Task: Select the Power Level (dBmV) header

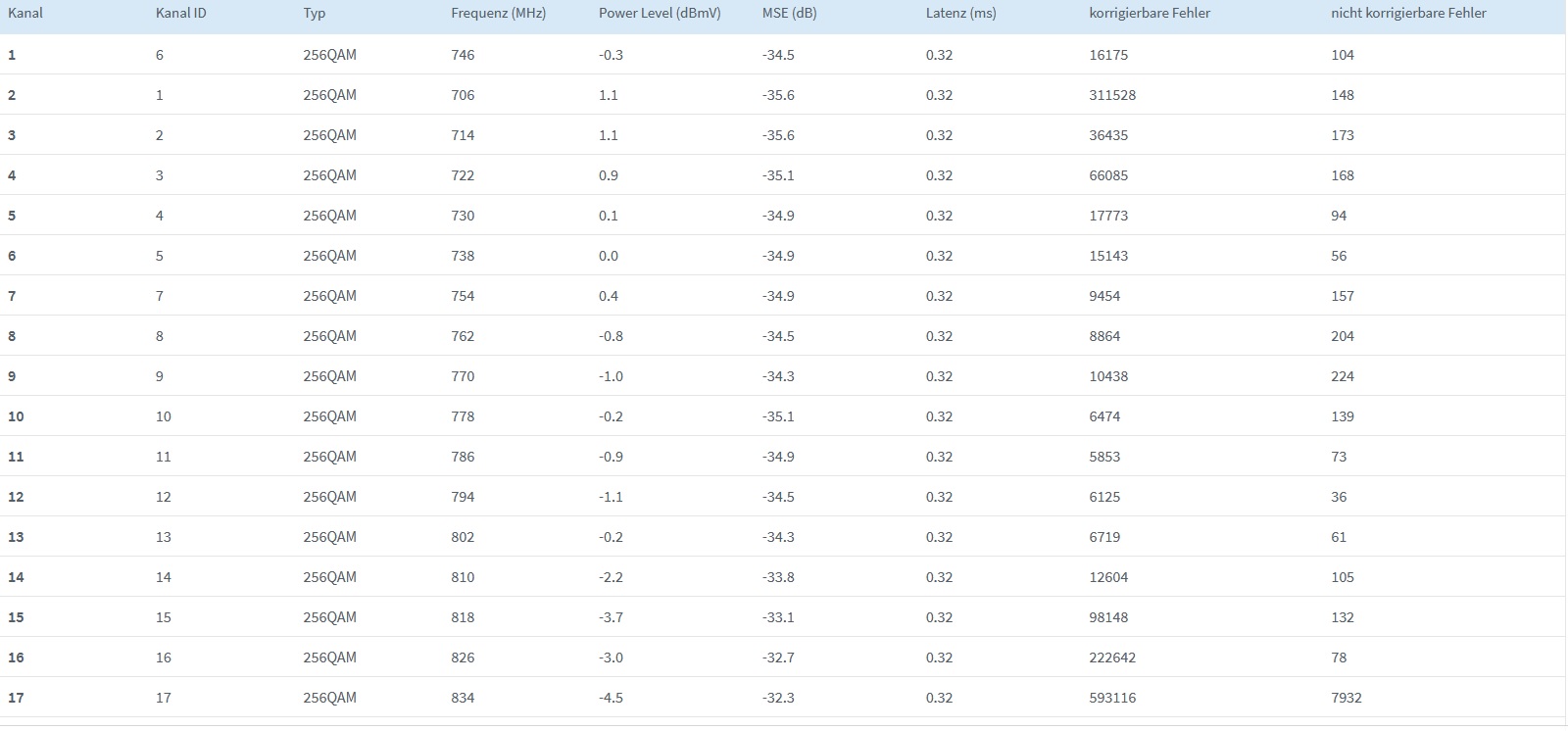Action: click(x=660, y=14)
